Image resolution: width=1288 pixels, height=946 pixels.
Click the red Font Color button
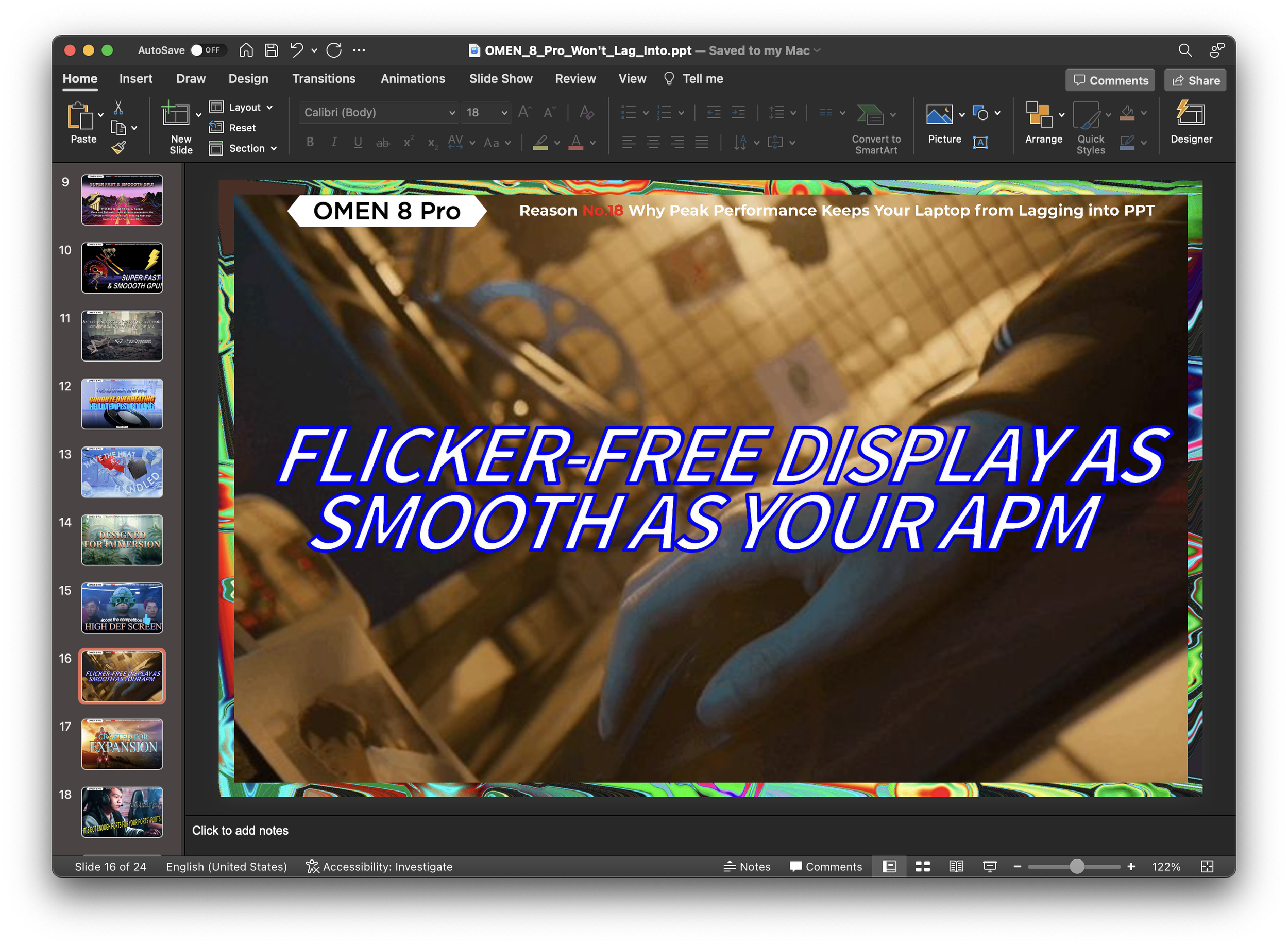point(576,143)
